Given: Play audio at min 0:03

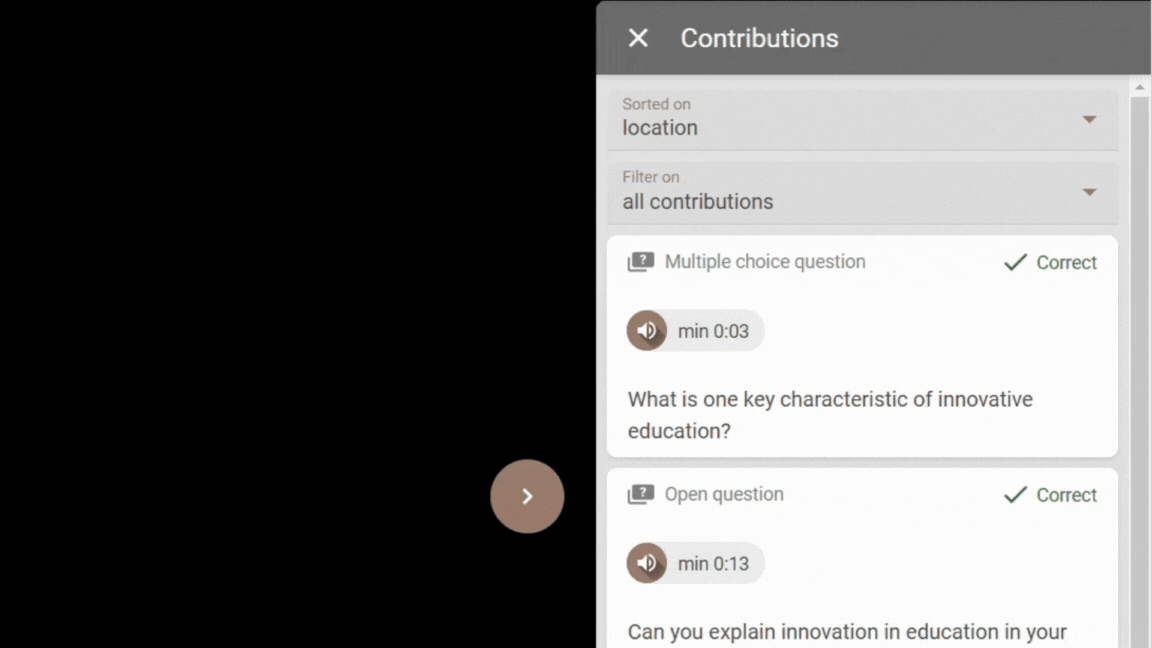Looking at the screenshot, I should [647, 331].
